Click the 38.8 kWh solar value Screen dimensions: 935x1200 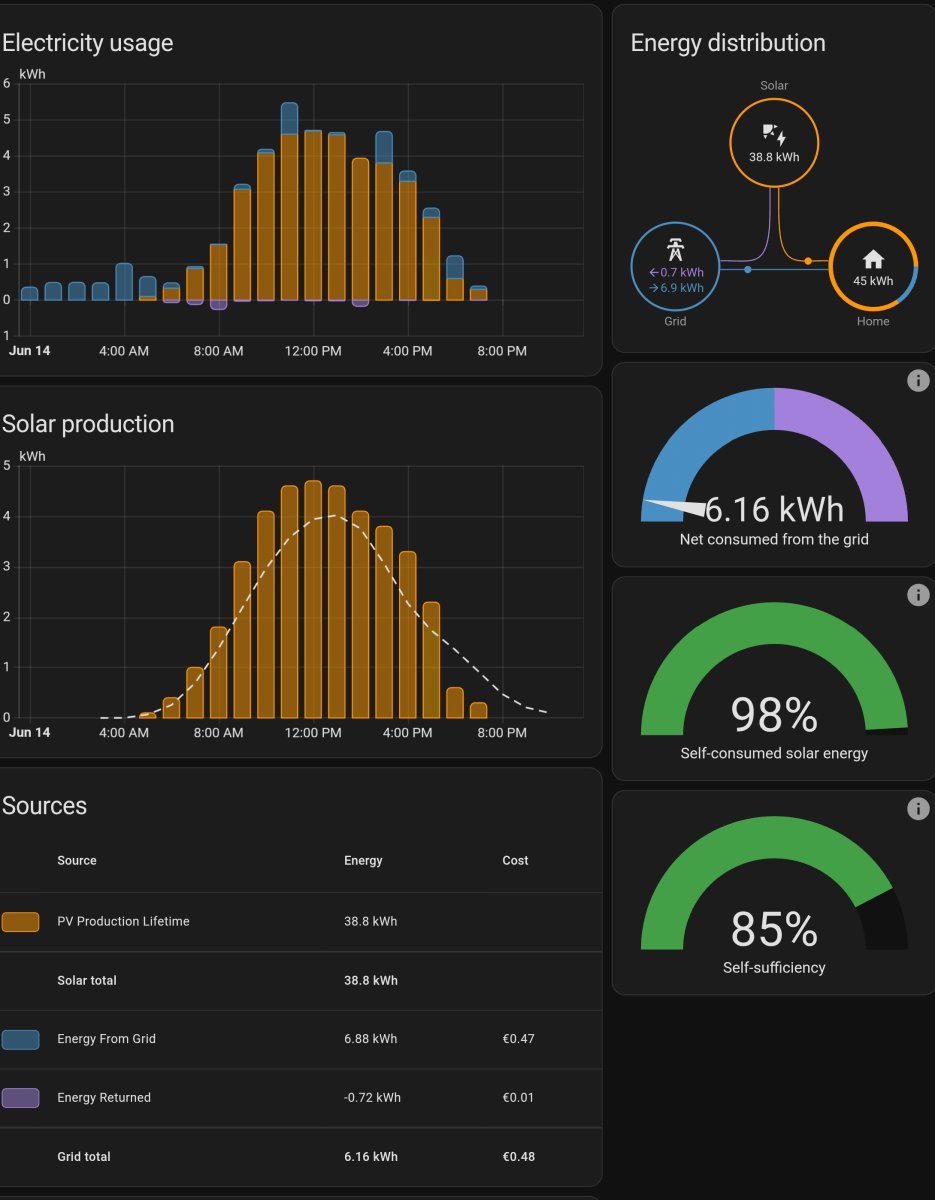pyautogui.click(x=774, y=158)
